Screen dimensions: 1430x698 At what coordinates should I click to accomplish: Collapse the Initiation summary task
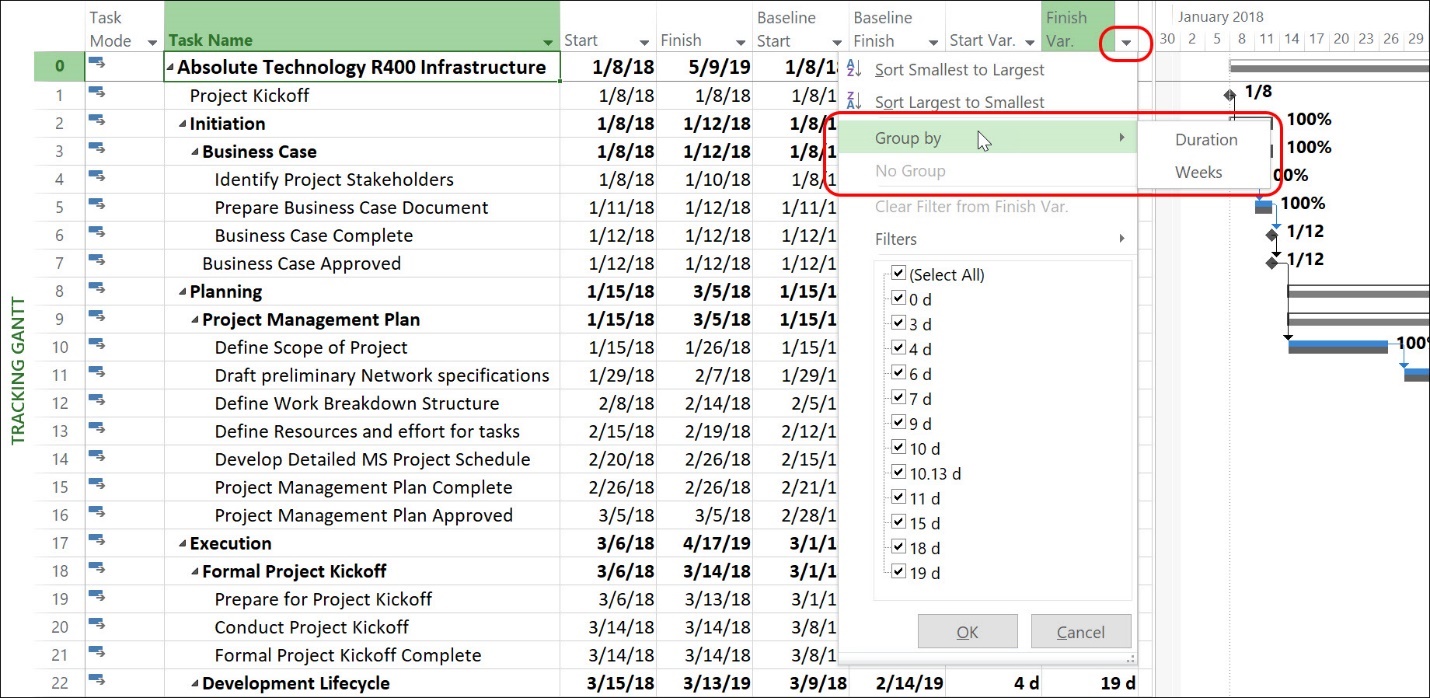182,124
